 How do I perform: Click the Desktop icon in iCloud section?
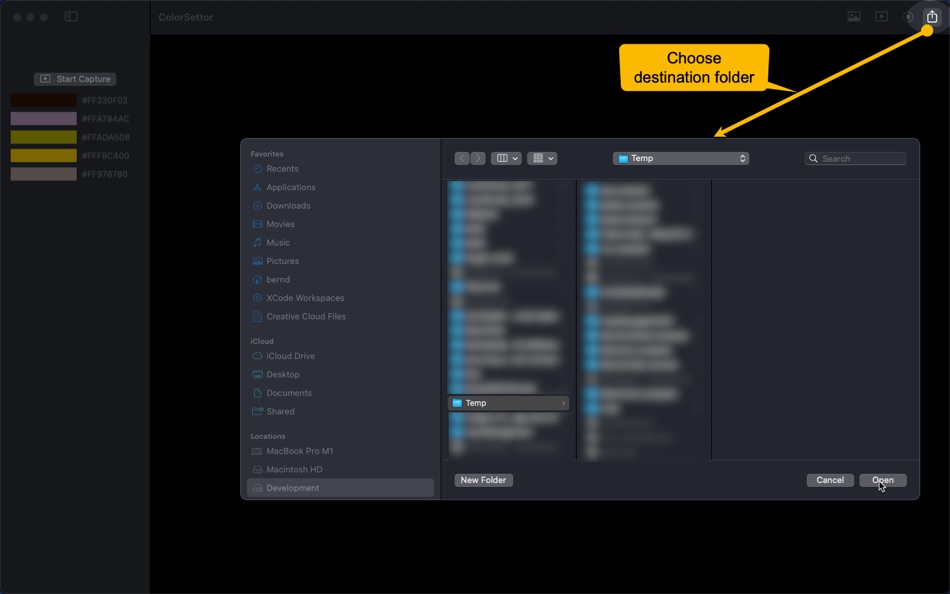tap(257, 375)
